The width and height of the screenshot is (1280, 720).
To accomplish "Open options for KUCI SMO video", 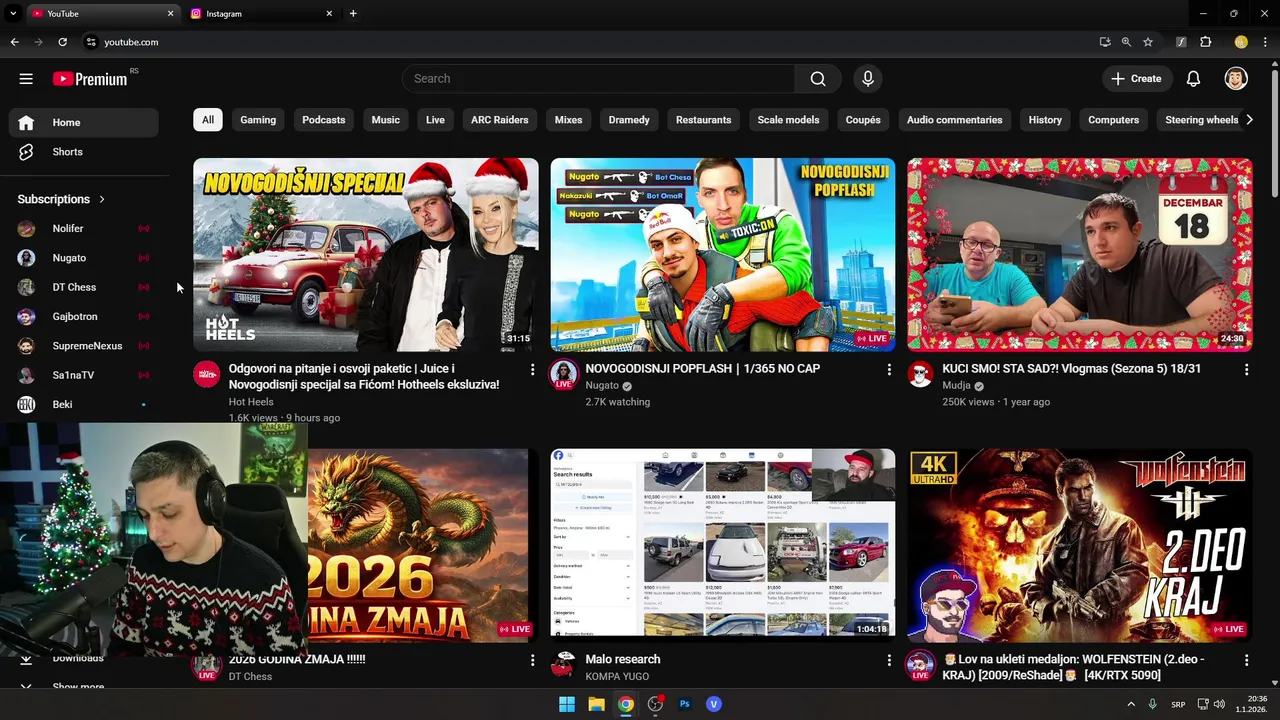I will [x=1246, y=370].
